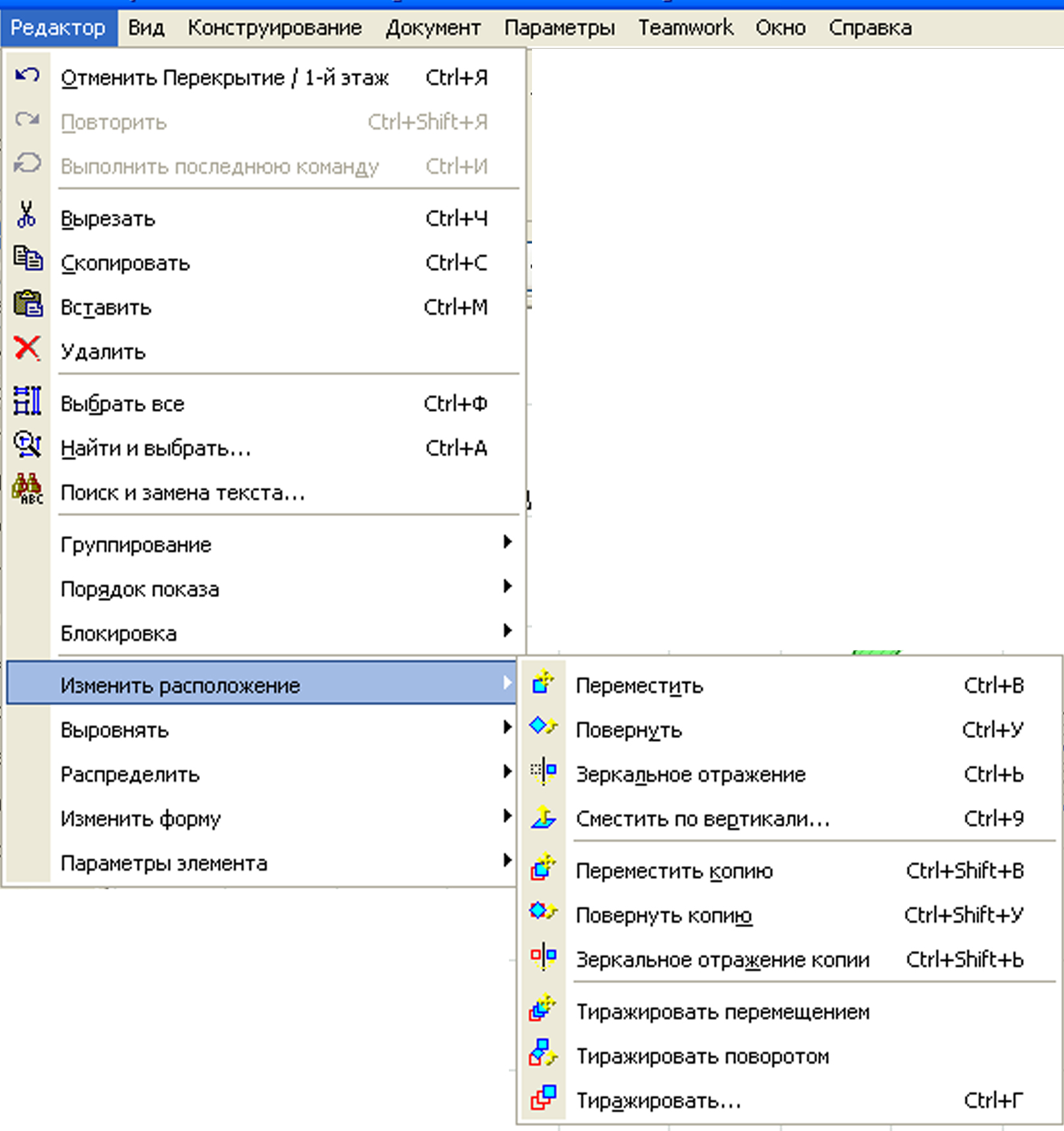Expand the Изменить расположение submenu arrow
This screenshot has height=1131, width=1064.
click(x=508, y=683)
